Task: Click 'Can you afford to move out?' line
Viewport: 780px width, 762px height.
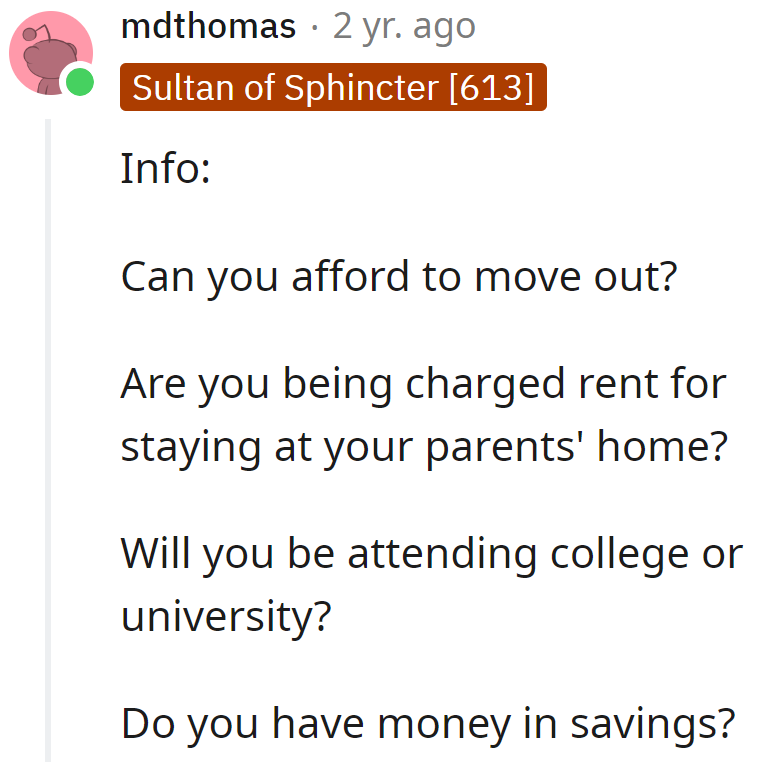Action: point(399,276)
